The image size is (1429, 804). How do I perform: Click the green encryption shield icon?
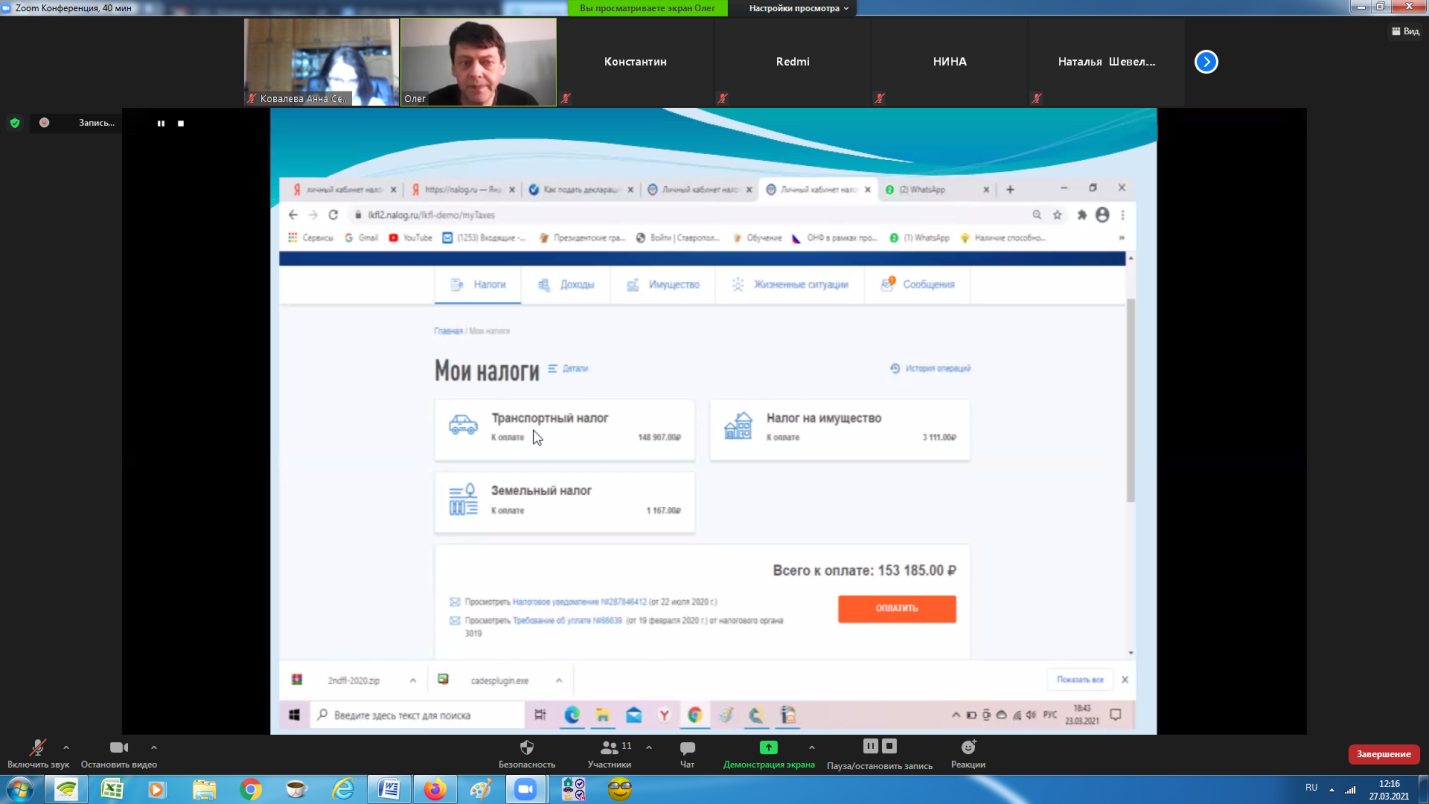pyautogui.click(x=15, y=123)
